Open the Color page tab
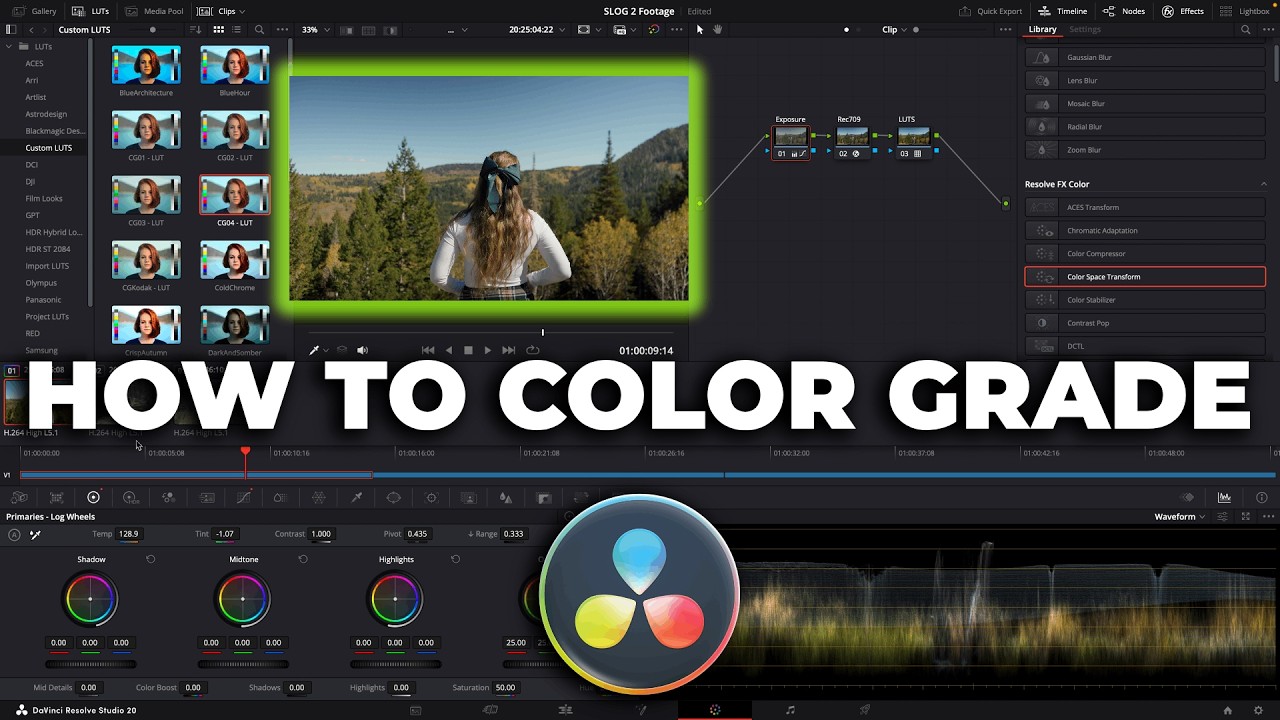 click(x=715, y=710)
